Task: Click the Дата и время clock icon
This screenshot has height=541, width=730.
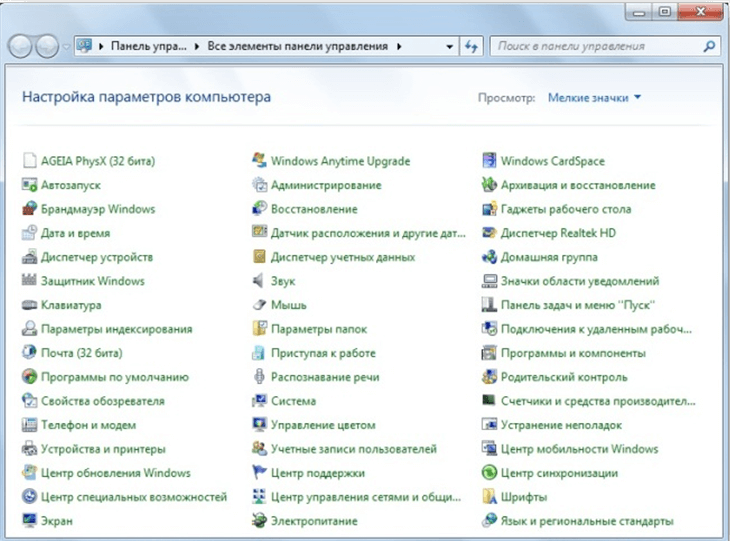Action: point(29,233)
